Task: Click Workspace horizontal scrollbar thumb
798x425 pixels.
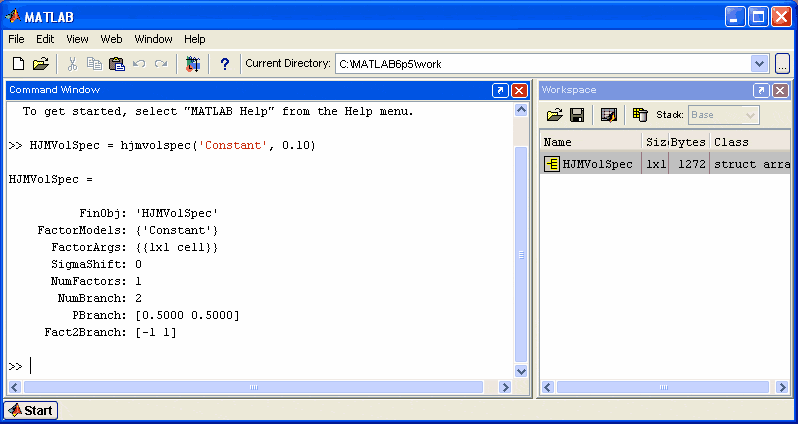Action: coord(663,387)
